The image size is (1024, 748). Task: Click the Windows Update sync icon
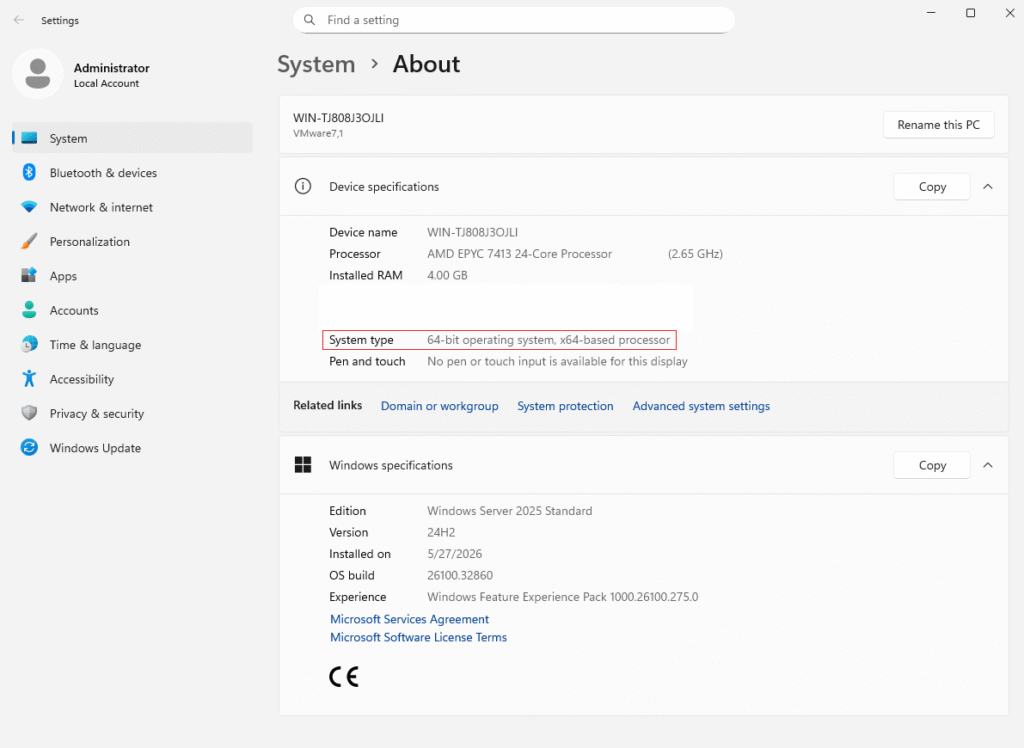coord(29,447)
